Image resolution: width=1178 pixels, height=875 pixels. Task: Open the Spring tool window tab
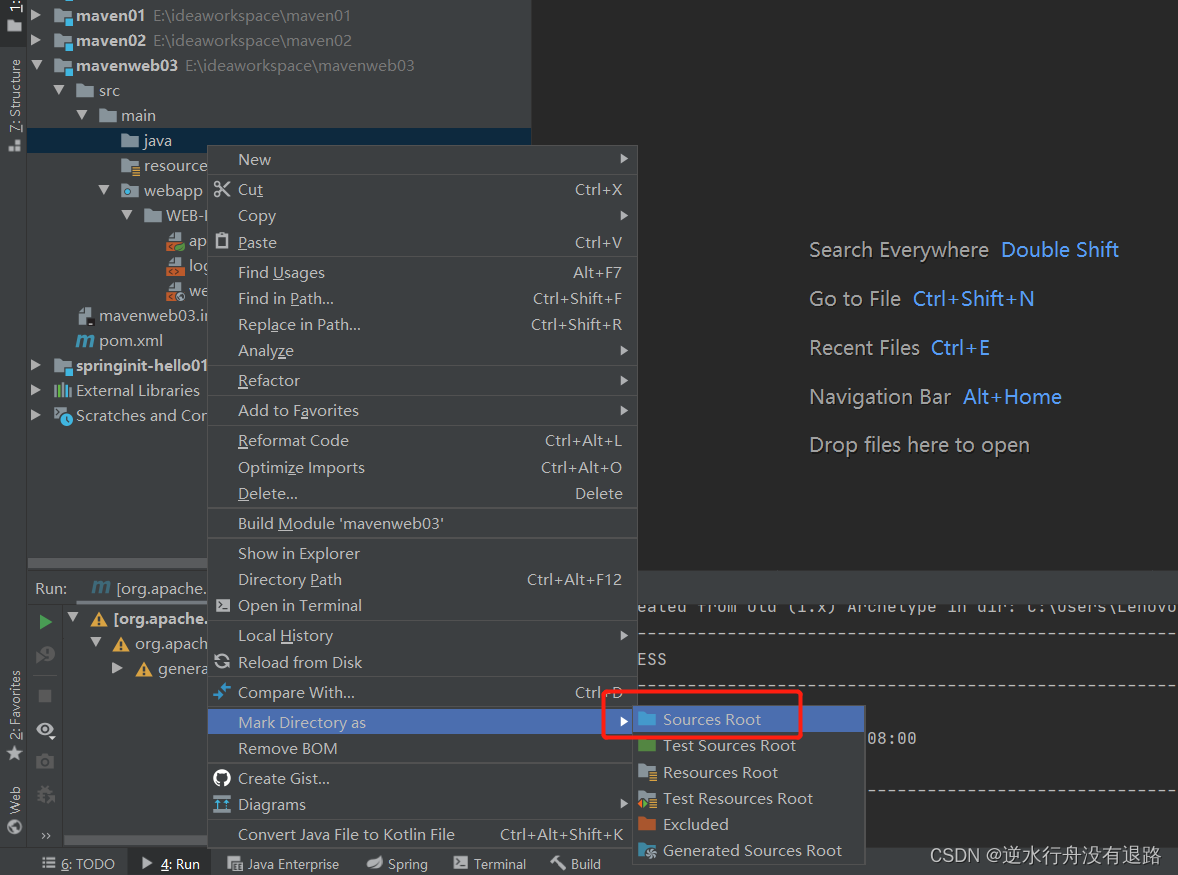(397, 864)
